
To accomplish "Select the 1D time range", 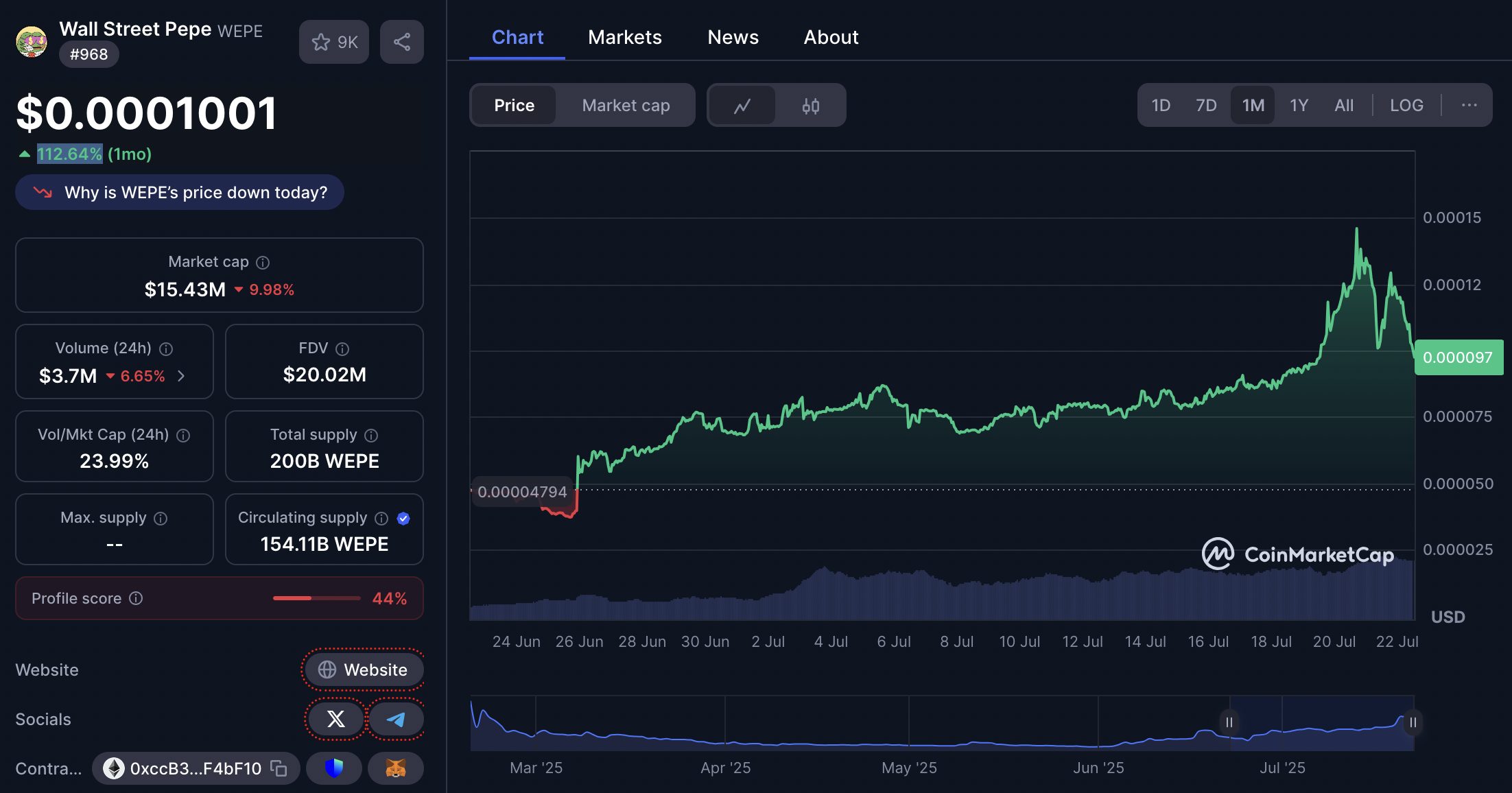I will pyautogui.click(x=1161, y=105).
